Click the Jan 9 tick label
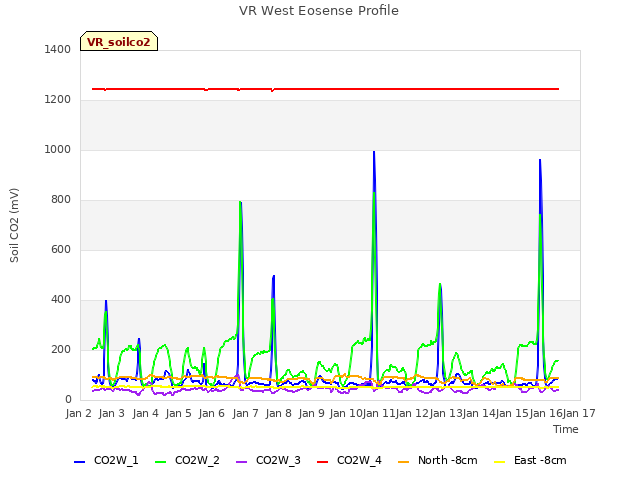Screen dimensions: 640x480 [311, 413]
